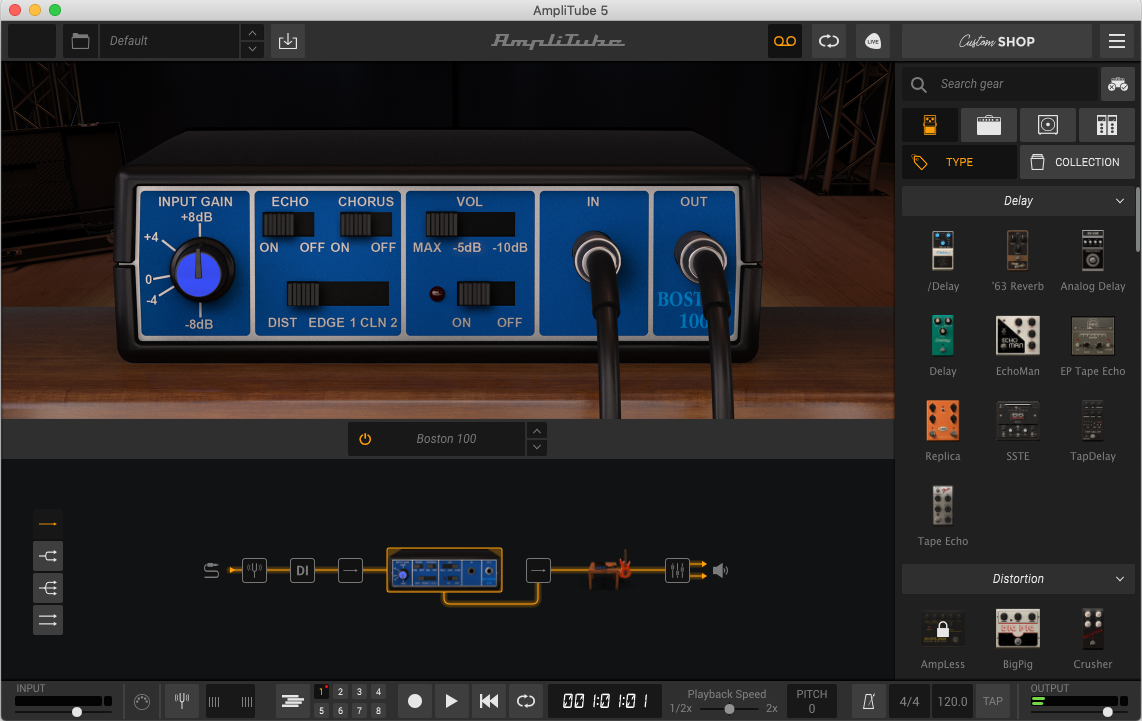Click the up arrow next to Boston 100
This screenshot has width=1142, height=721.
click(x=537, y=431)
